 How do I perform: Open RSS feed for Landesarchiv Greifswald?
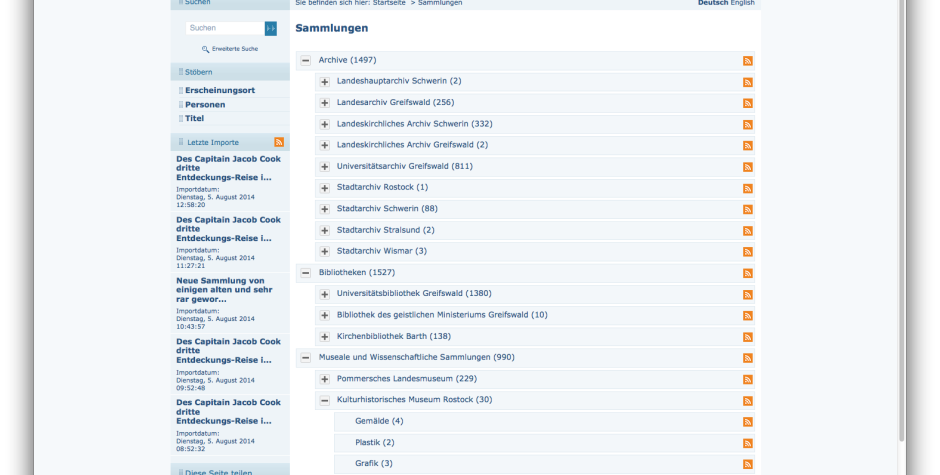click(x=748, y=103)
